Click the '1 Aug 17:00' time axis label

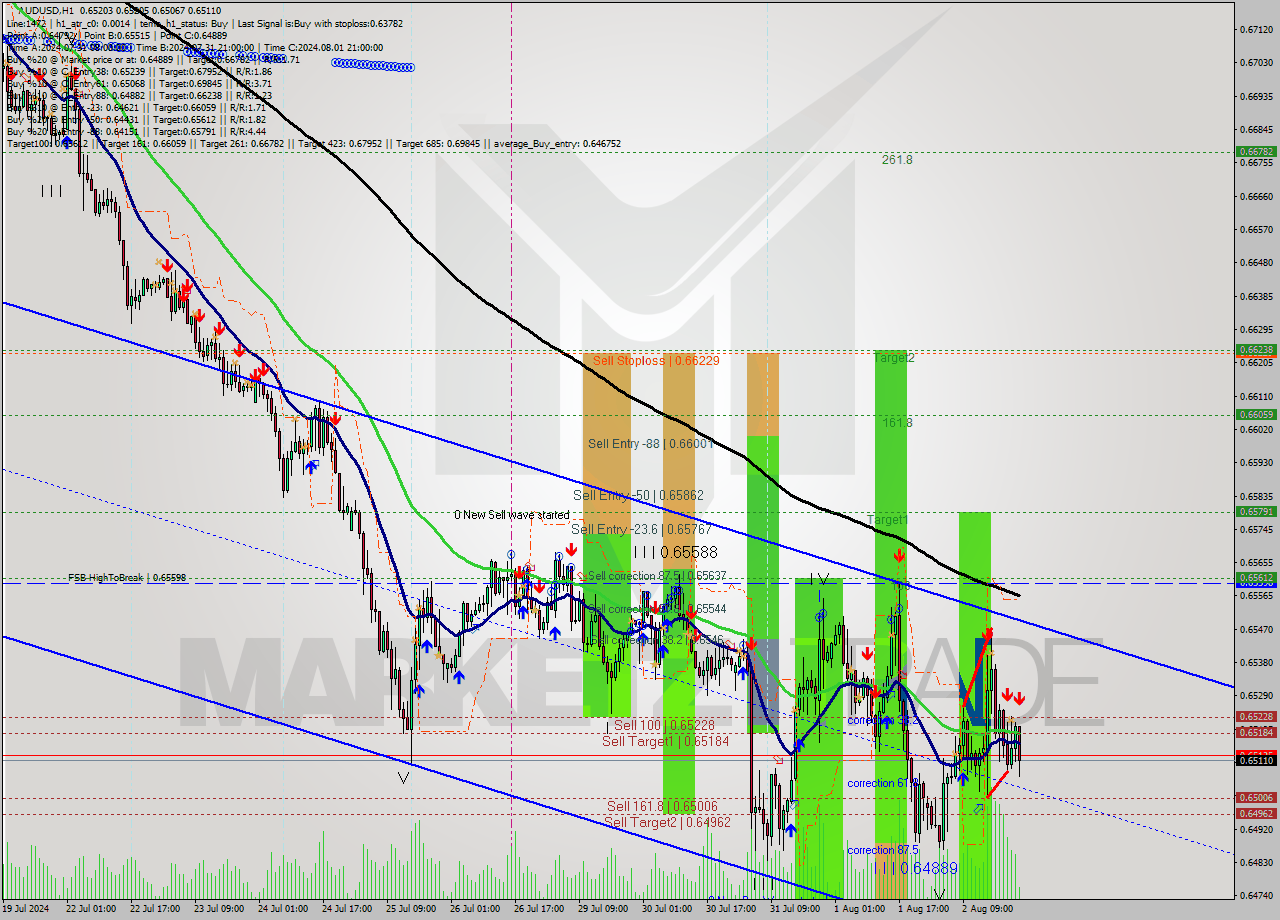click(923, 909)
